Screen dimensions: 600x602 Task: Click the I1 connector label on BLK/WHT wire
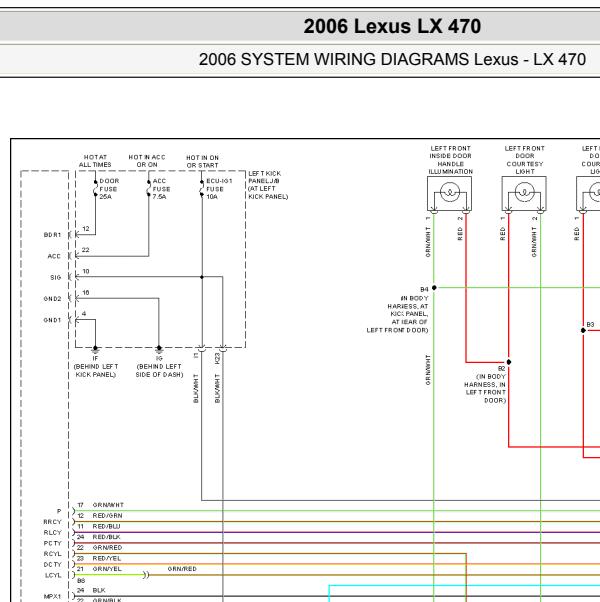(x=196, y=356)
